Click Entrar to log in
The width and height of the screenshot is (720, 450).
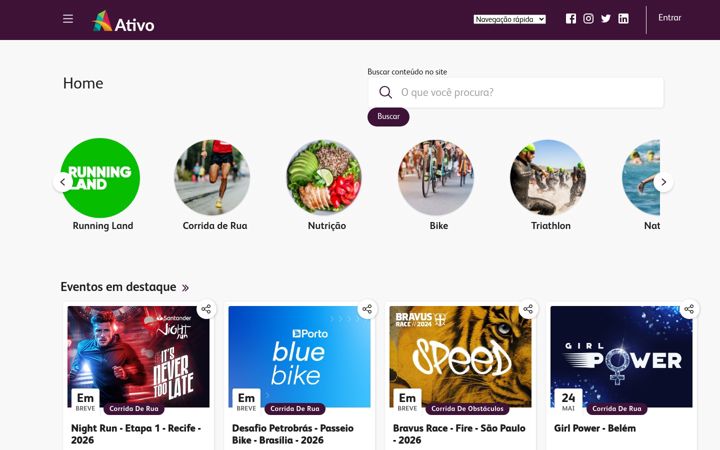669,18
